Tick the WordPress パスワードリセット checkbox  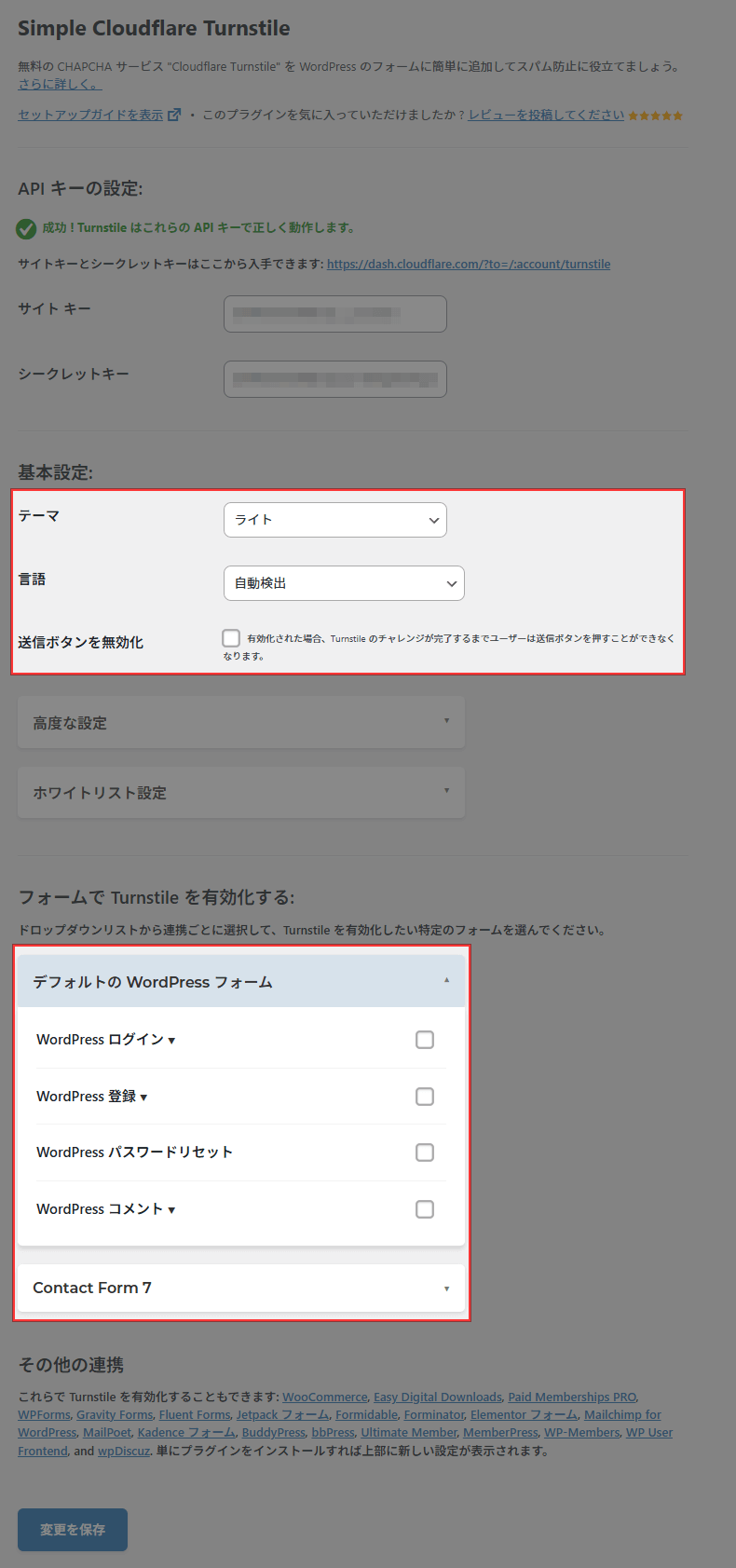click(425, 1152)
